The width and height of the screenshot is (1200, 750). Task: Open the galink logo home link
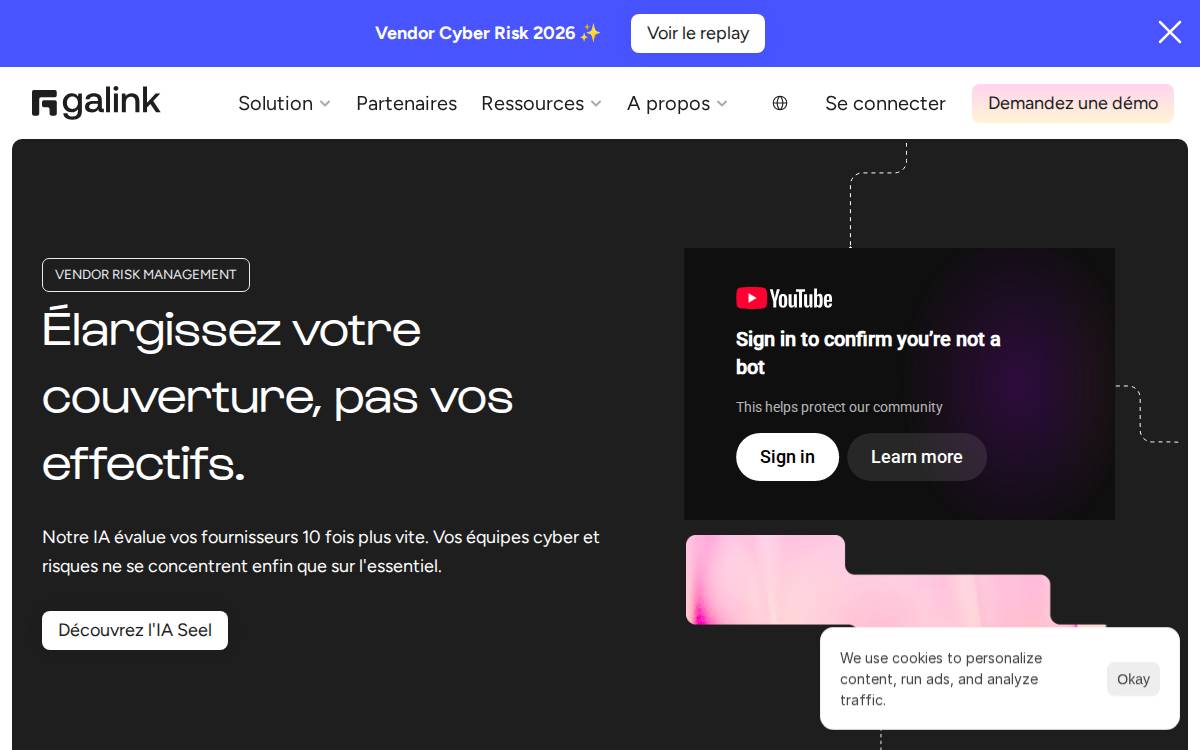pos(96,103)
